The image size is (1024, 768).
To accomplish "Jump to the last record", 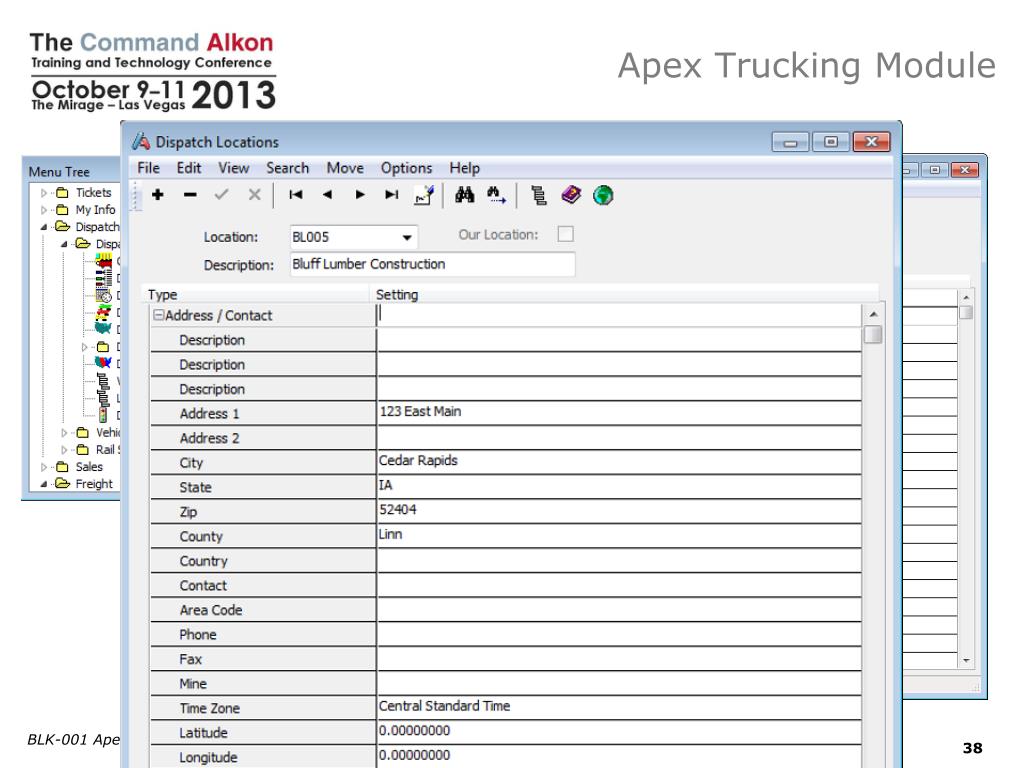I will click(x=392, y=195).
